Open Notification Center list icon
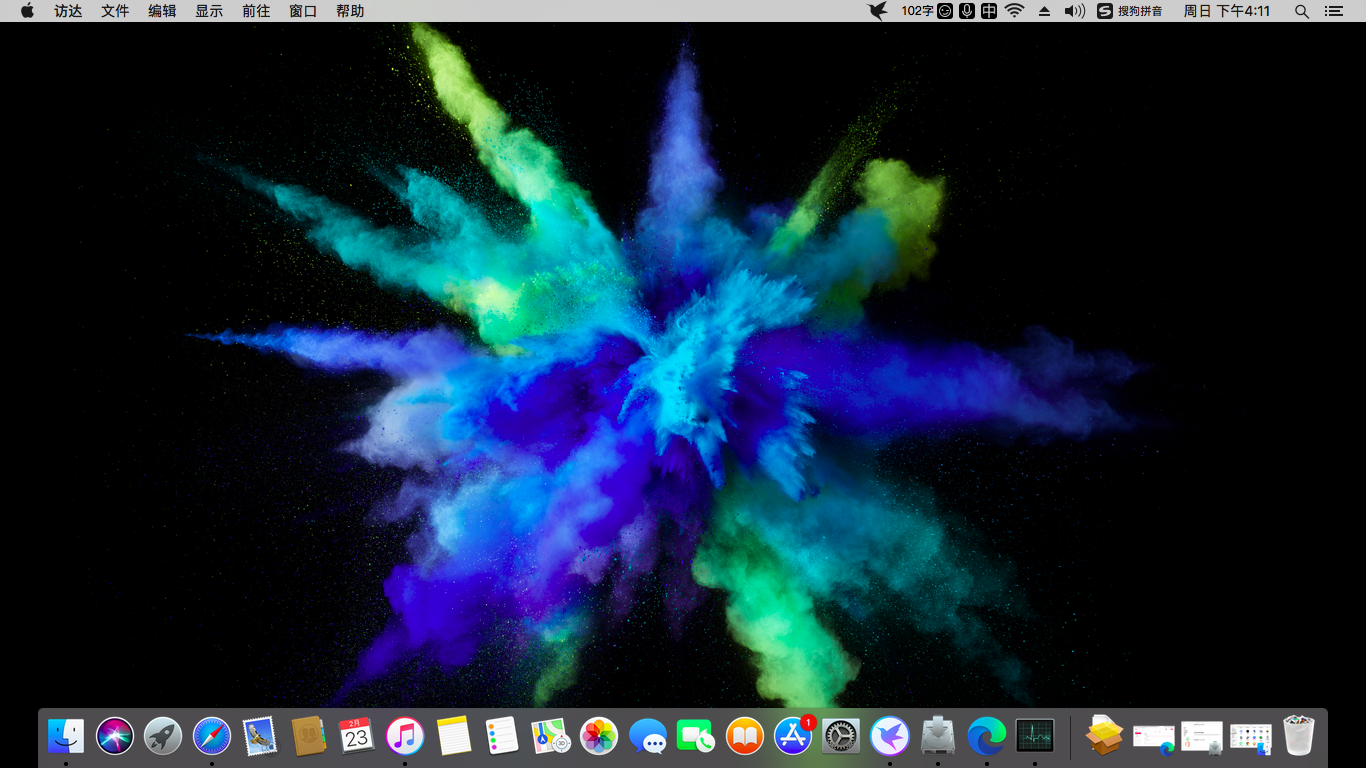Viewport: 1366px width, 768px height. tap(1333, 11)
